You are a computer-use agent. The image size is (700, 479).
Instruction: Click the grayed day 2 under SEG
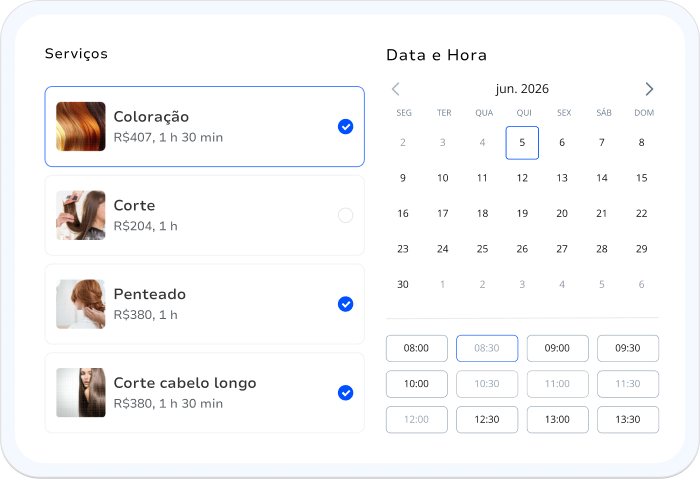click(x=403, y=143)
